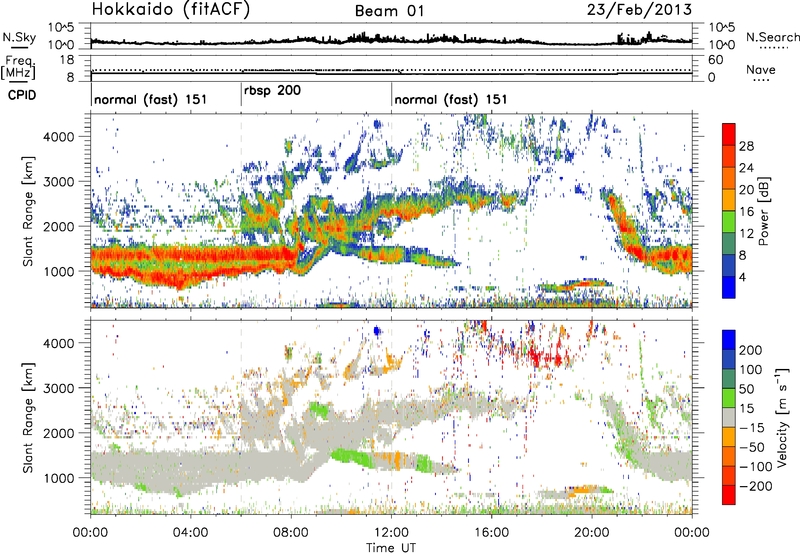Screen dimensions: 800x554
Task: Click 'normal (fast) 151' entry starting at 12:00
Action: [451, 99]
